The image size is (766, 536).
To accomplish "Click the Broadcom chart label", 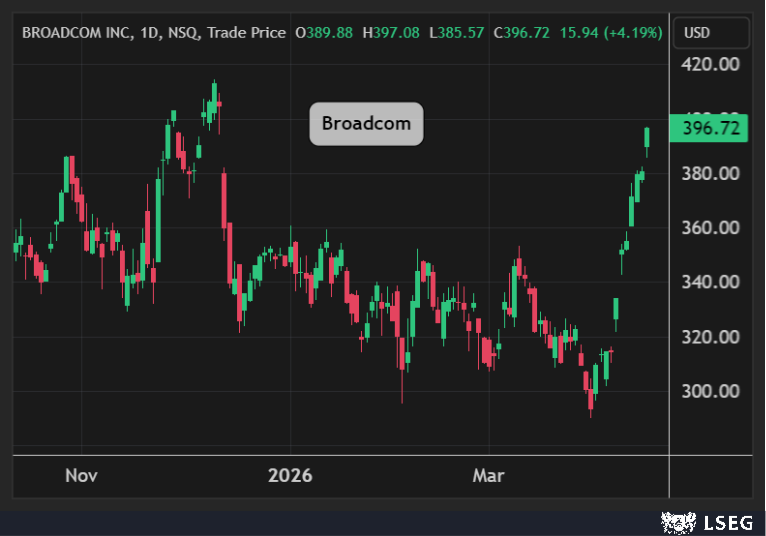I will click(x=366, y=124).
